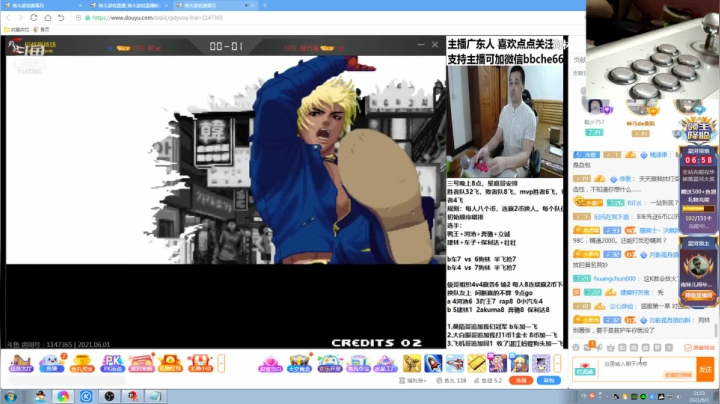This screenshot has width=720, height=404.
Task: Open the PK活动 icon
Action: click(x=112, y=364)
